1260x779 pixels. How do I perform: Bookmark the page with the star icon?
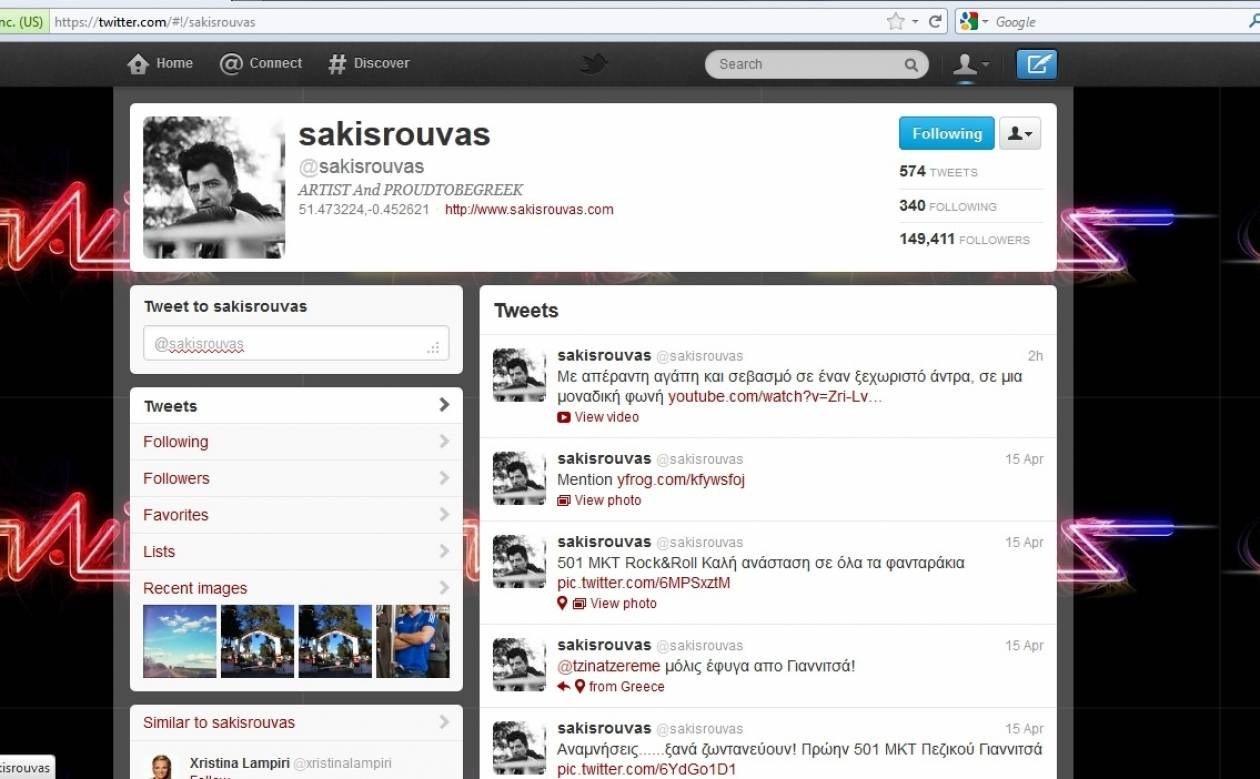point(895,21)
